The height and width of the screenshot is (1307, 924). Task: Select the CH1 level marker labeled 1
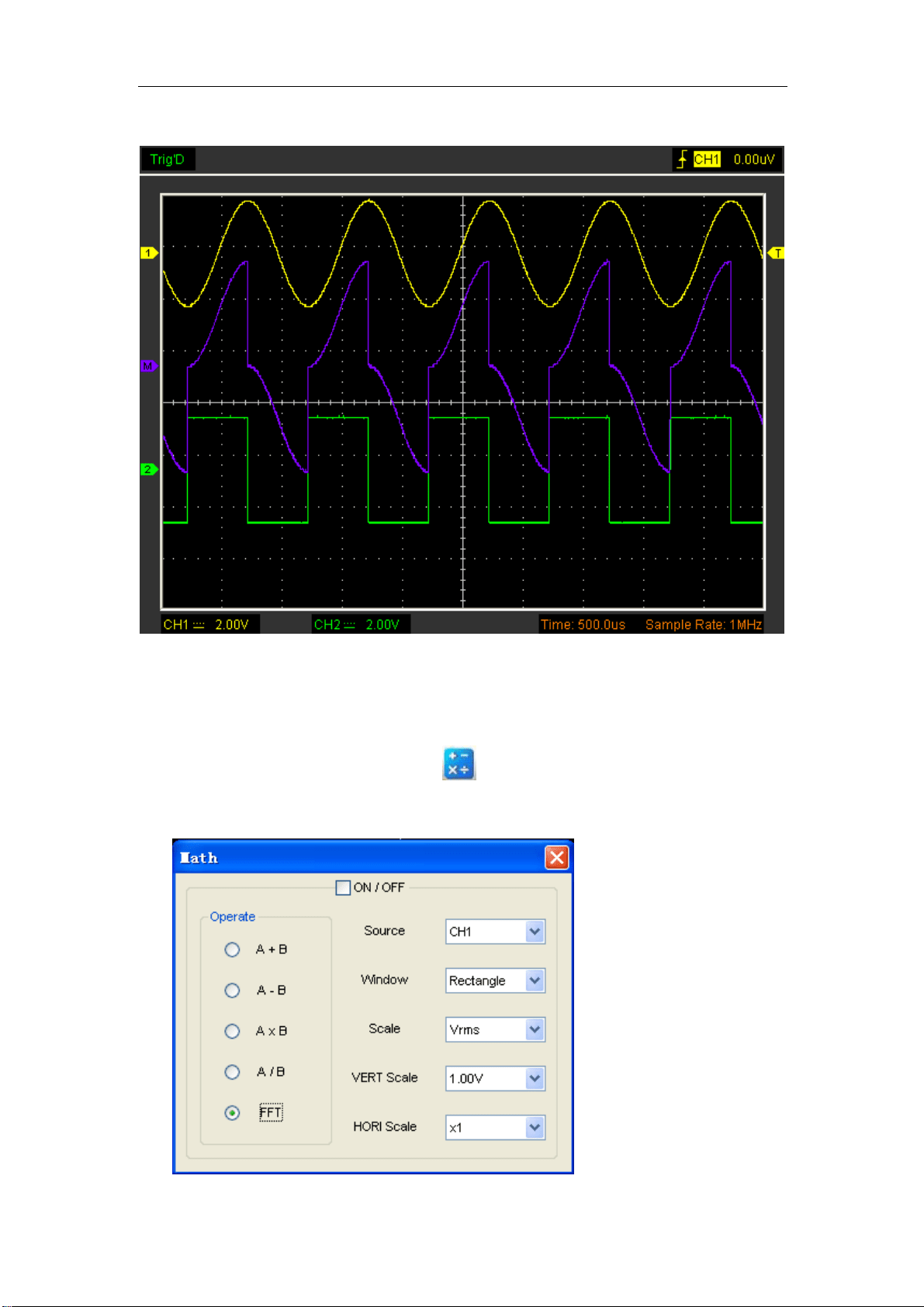point(149,253)
